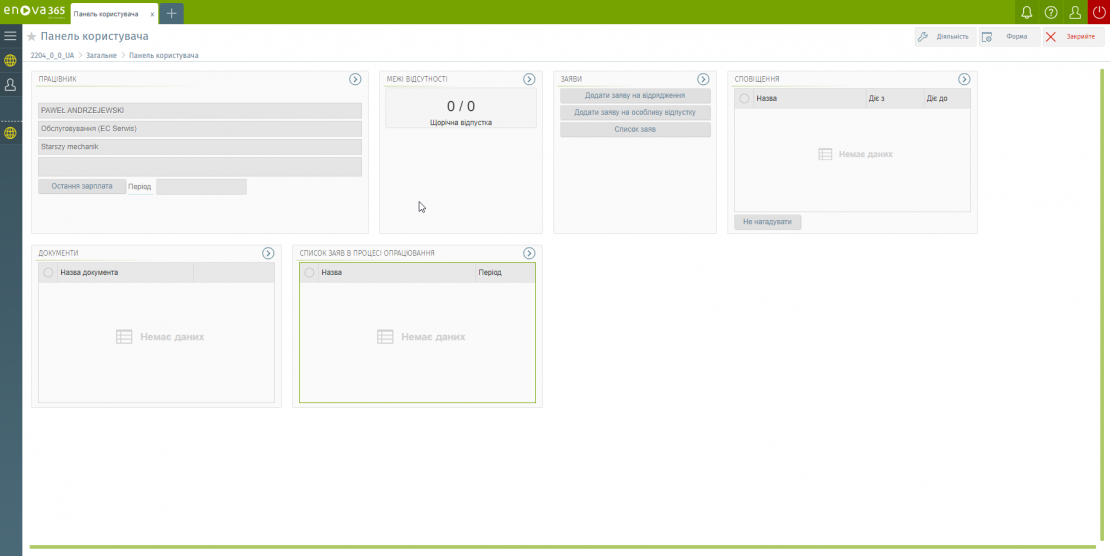Viewport: 1110px width, 556px height.
Task: Toggle select-all circle in Сповіщення table
Action: (x=744, y=98)
